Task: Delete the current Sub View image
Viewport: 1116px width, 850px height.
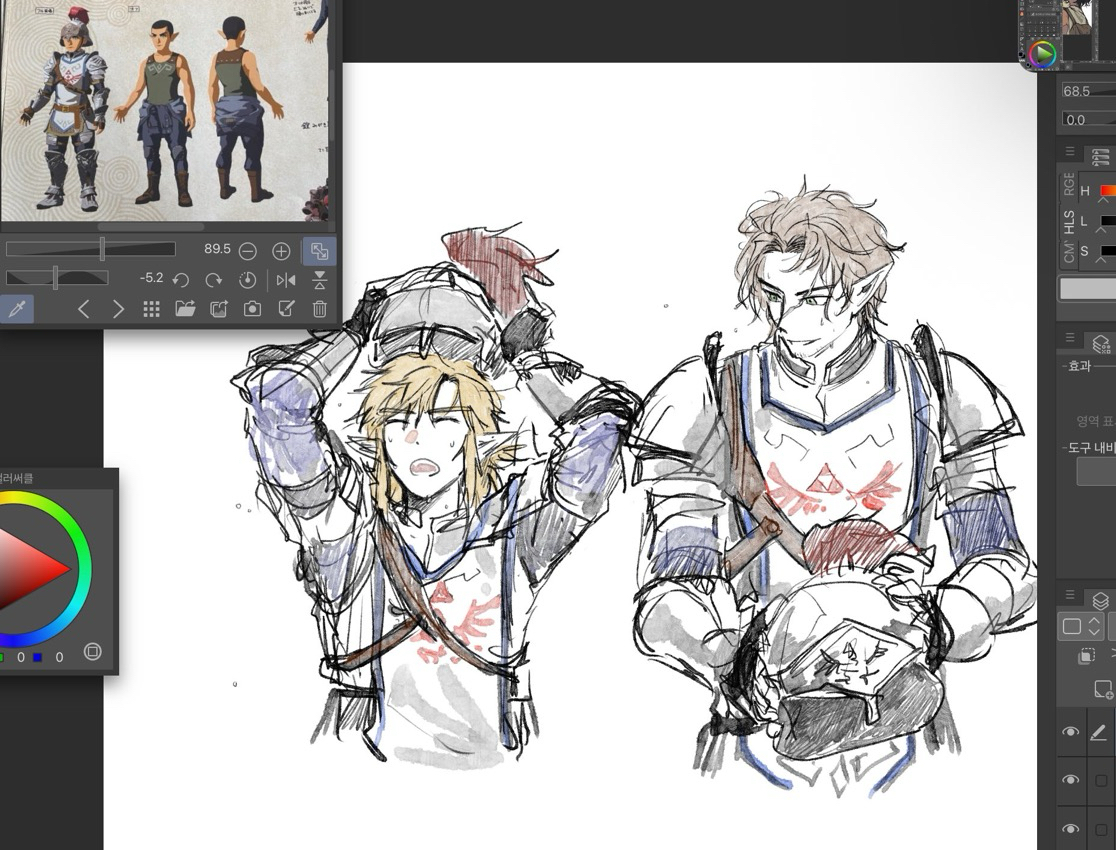Action: coord(319,310)
